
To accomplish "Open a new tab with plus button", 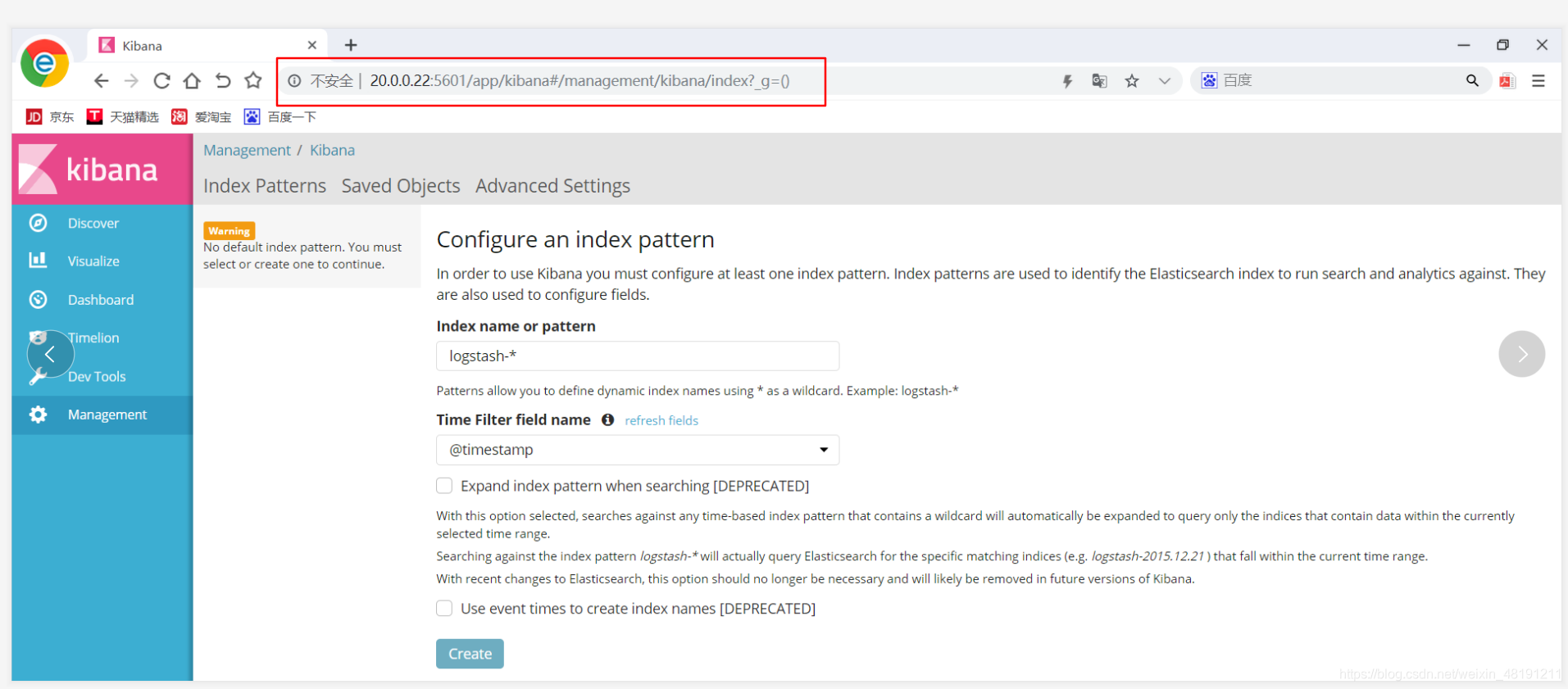I will click(x=351, y=45).
